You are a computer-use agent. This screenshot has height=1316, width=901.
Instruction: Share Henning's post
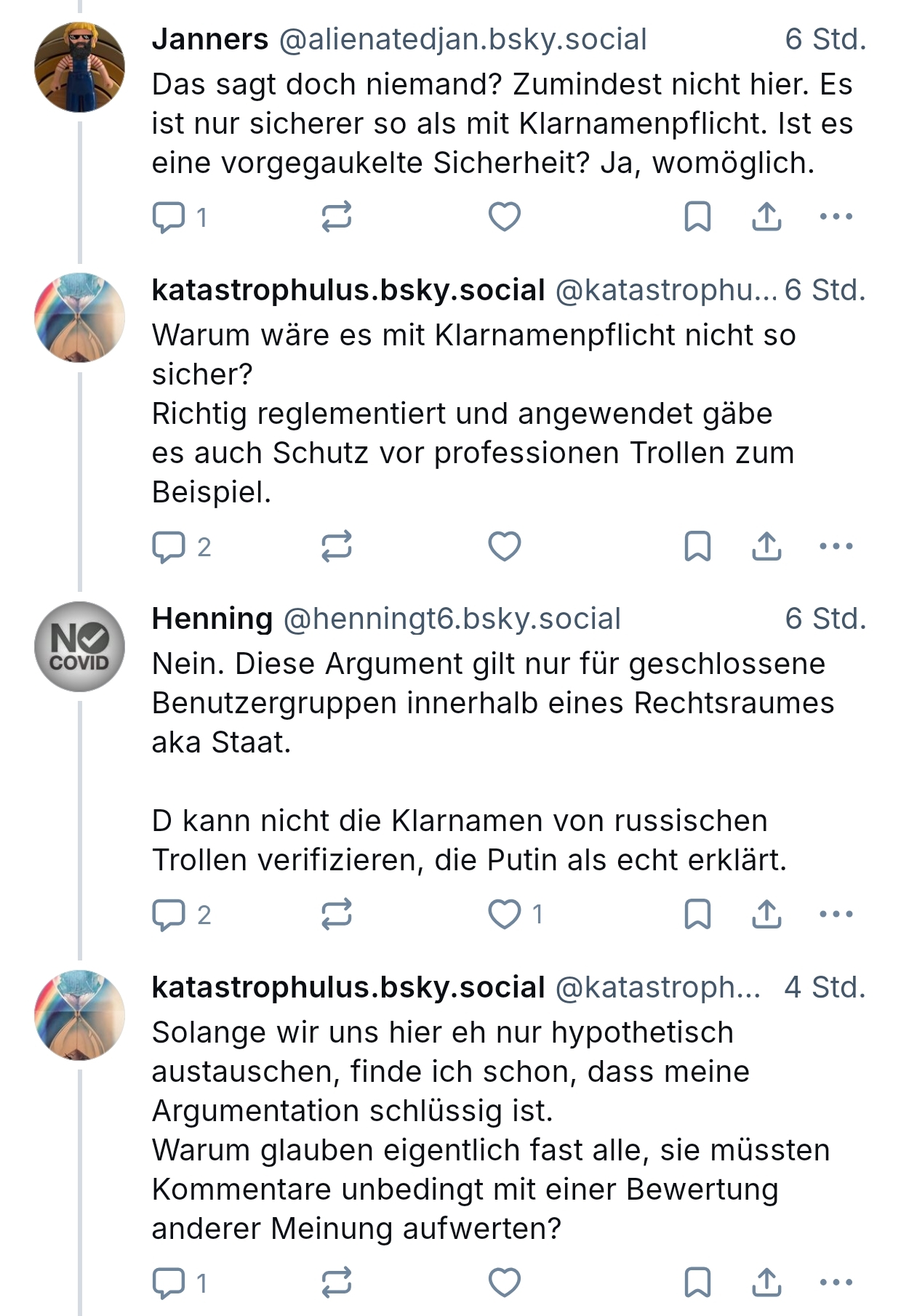(766, 915)
